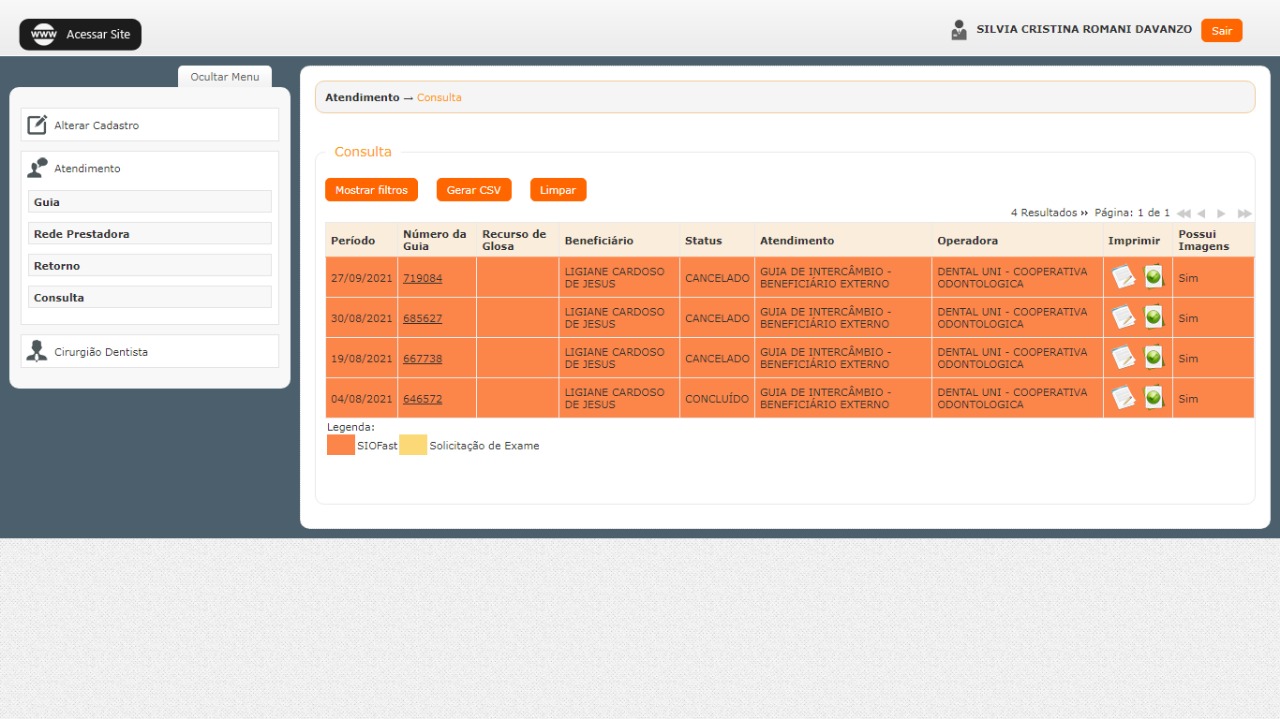Show the search filters panel

click(x=371, y=190)
